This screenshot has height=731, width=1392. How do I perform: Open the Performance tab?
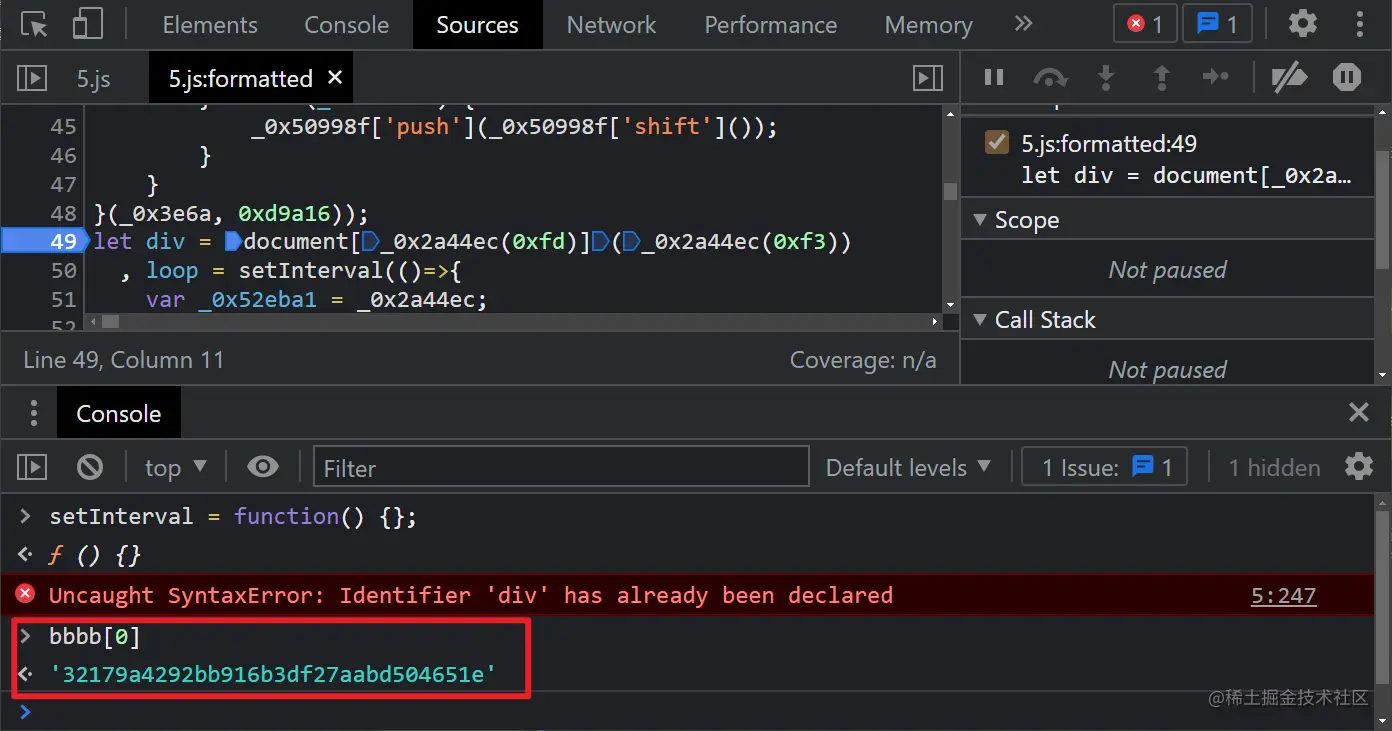pos(770,25)
